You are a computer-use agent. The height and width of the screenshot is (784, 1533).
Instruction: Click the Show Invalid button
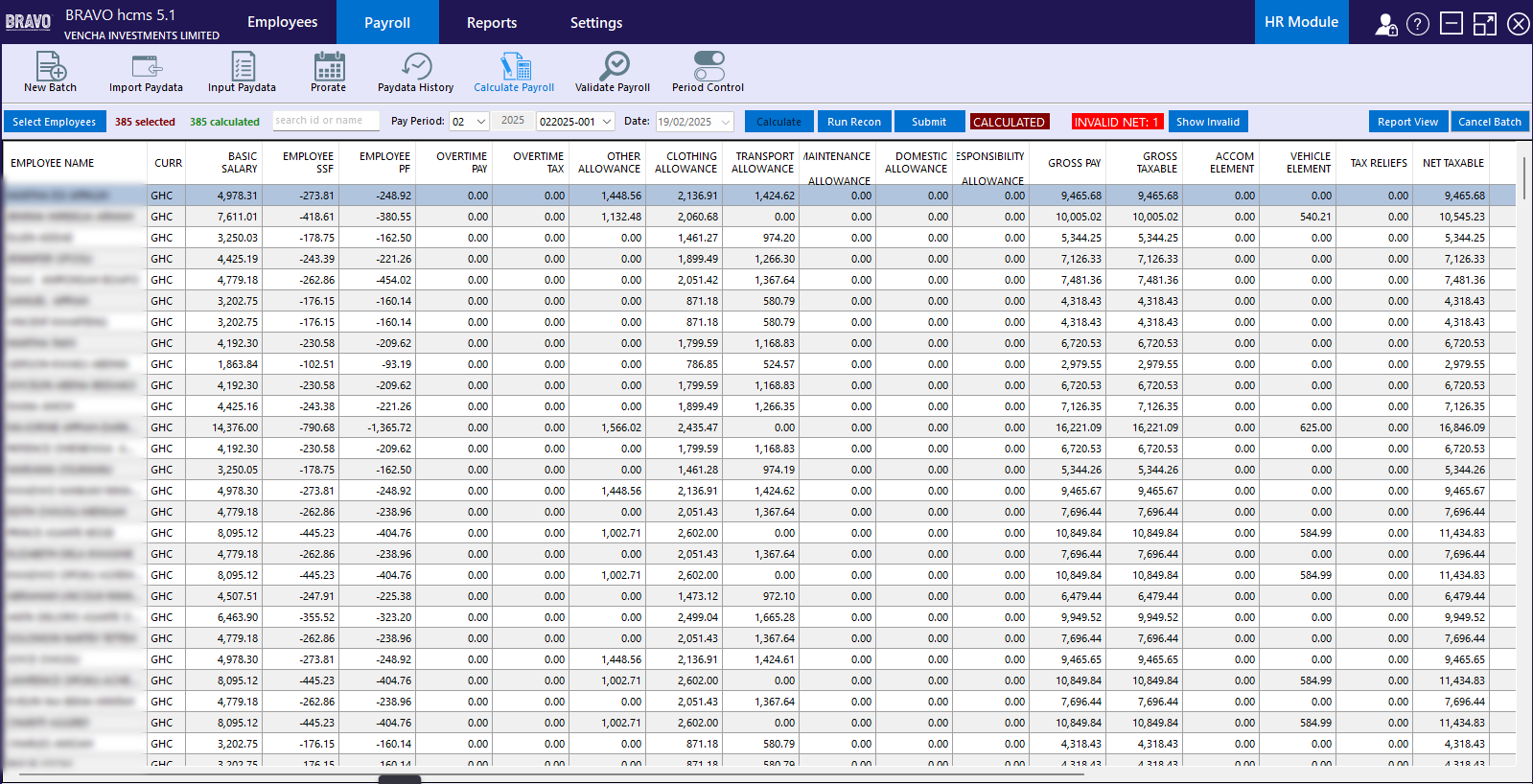point(1207,122)
